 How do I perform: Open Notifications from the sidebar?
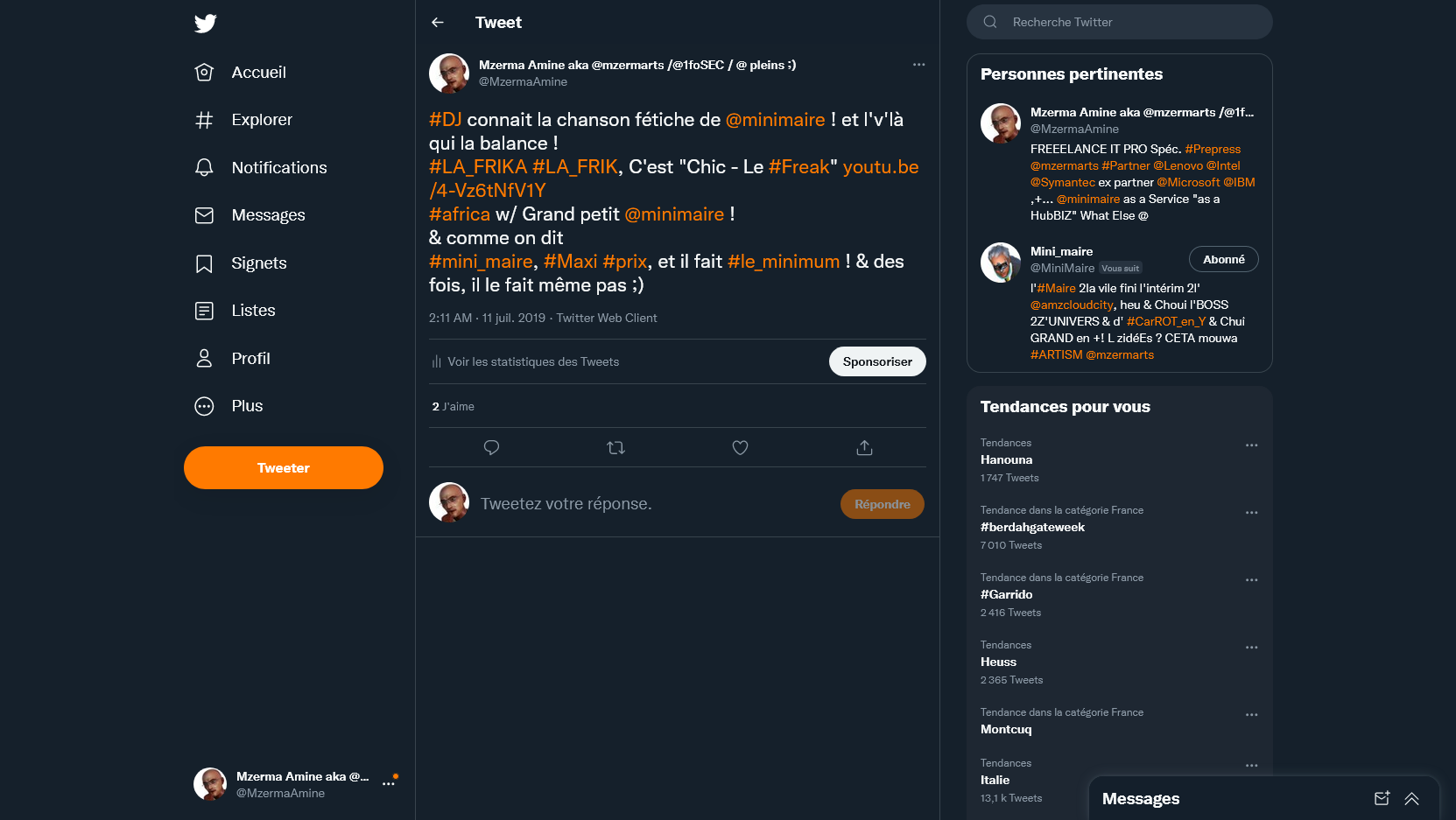tap(278, 168)
